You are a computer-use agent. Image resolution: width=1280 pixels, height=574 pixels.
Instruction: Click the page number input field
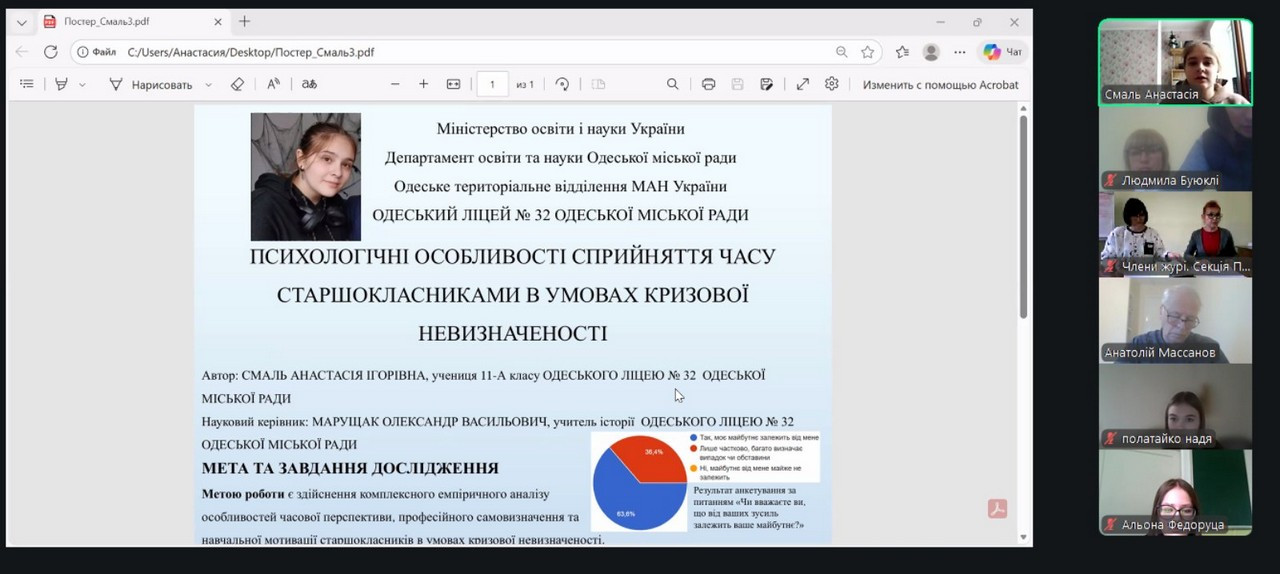tap(492, 85)
